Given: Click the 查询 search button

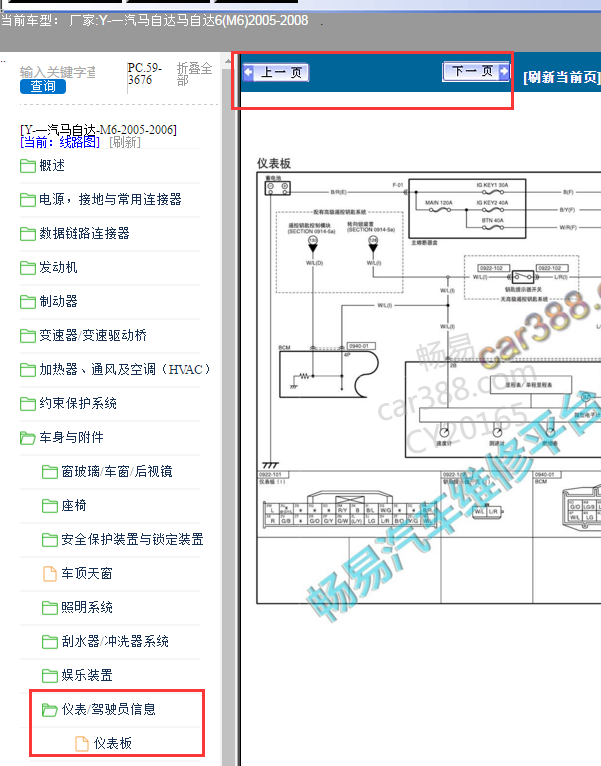Looking at the screenshot, I should (43, 86).
